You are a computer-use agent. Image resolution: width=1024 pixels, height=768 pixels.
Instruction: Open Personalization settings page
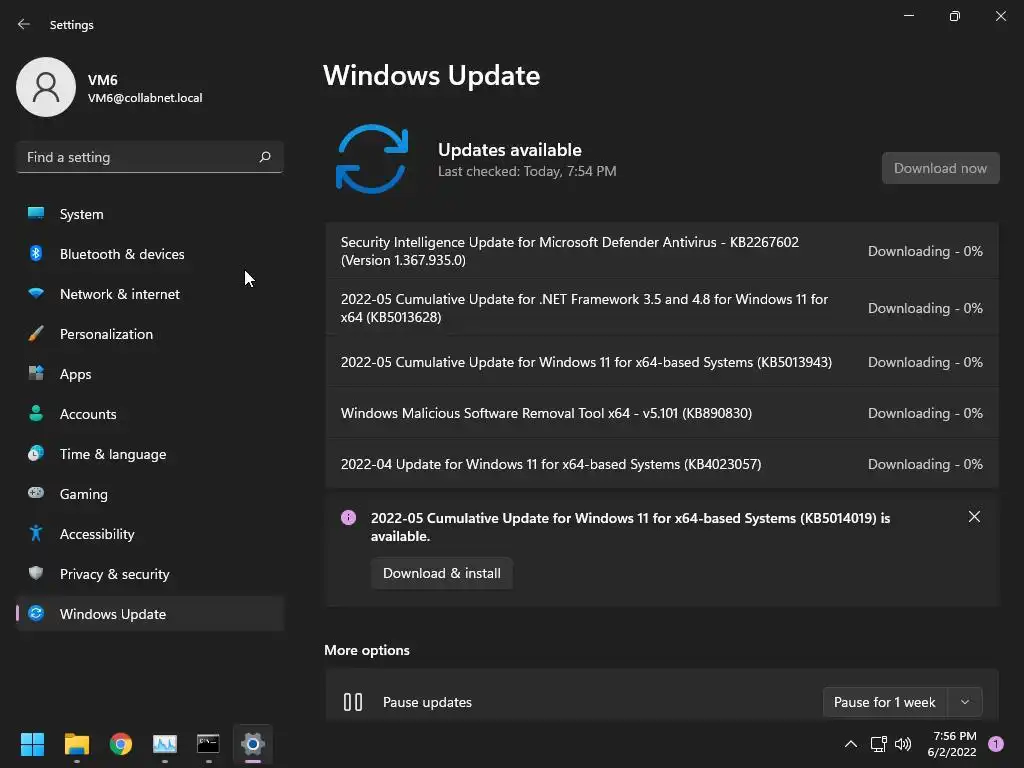tap(150, 334)
